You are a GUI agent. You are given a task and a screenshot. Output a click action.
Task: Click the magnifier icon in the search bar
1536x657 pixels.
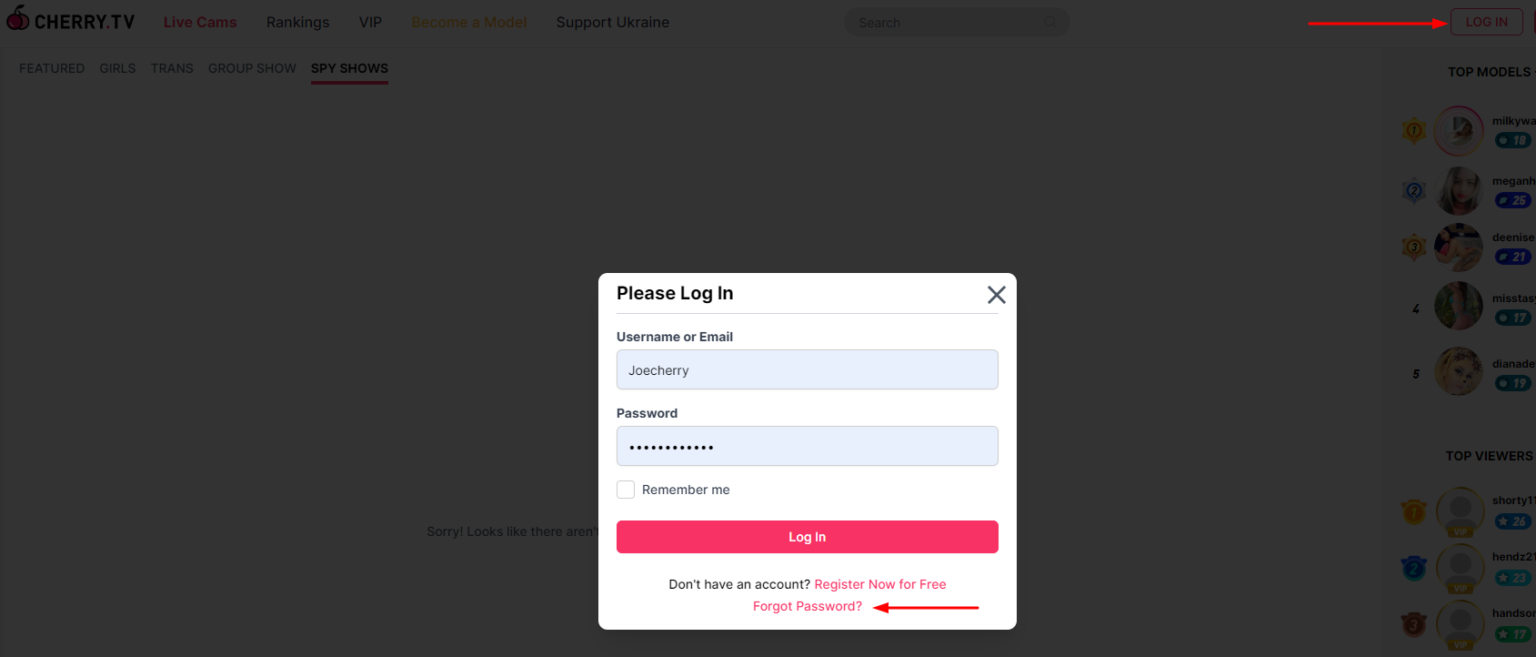coord(1049,21)
